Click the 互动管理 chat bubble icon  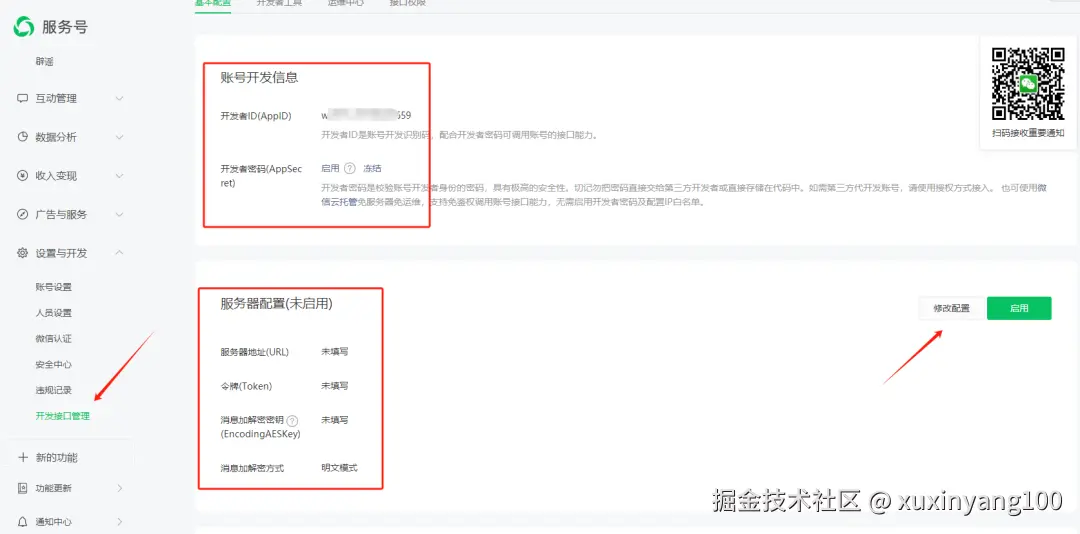pos(22,99)
